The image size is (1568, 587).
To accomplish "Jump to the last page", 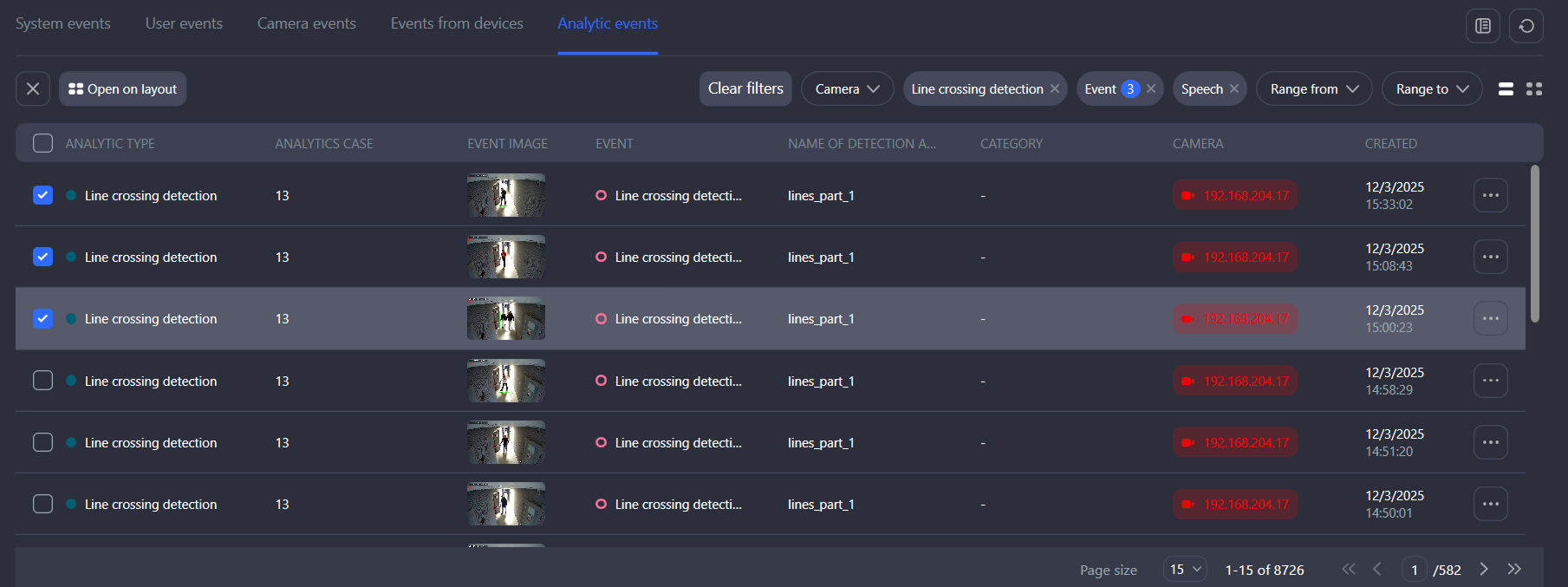I will tap(1514, 569).
